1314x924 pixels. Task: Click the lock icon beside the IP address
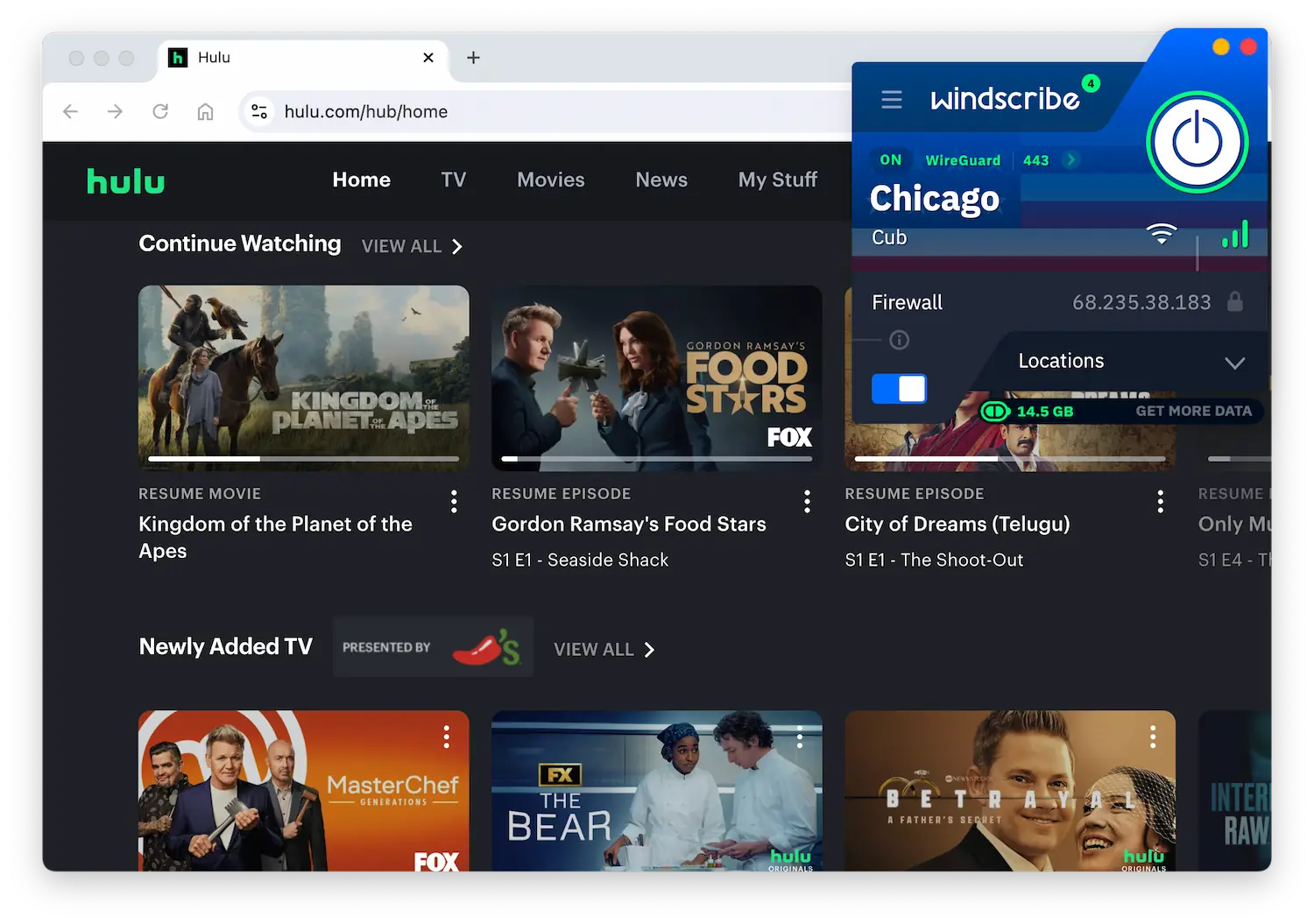pos(1237,301)
